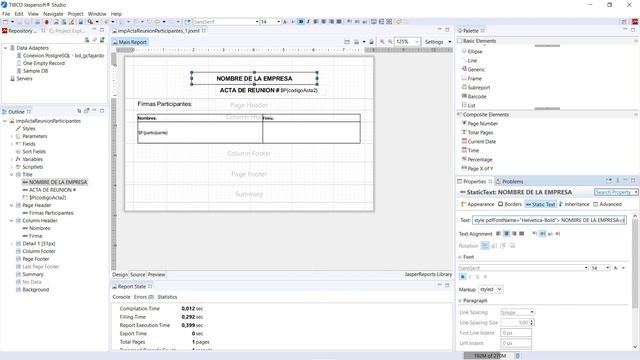Toggle bold in Properties Font section
The image size is (640, 360).
[x=462, y=277]
